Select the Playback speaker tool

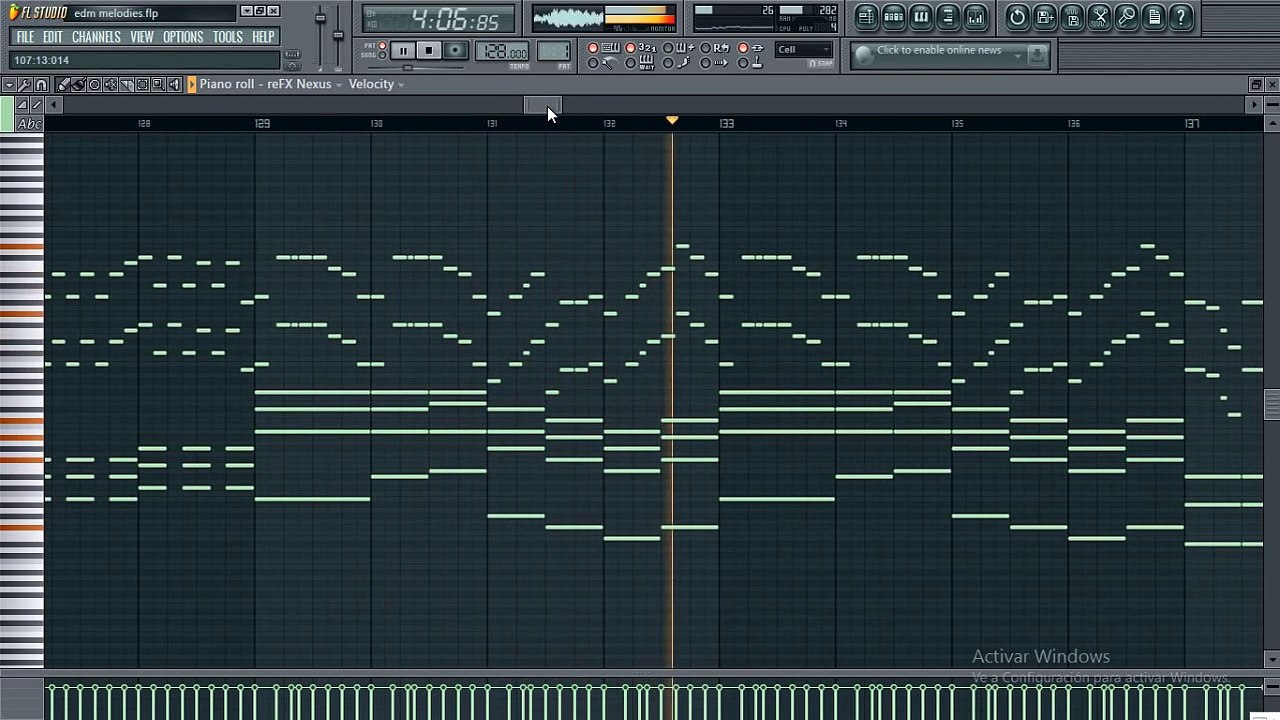click(174, 85)
